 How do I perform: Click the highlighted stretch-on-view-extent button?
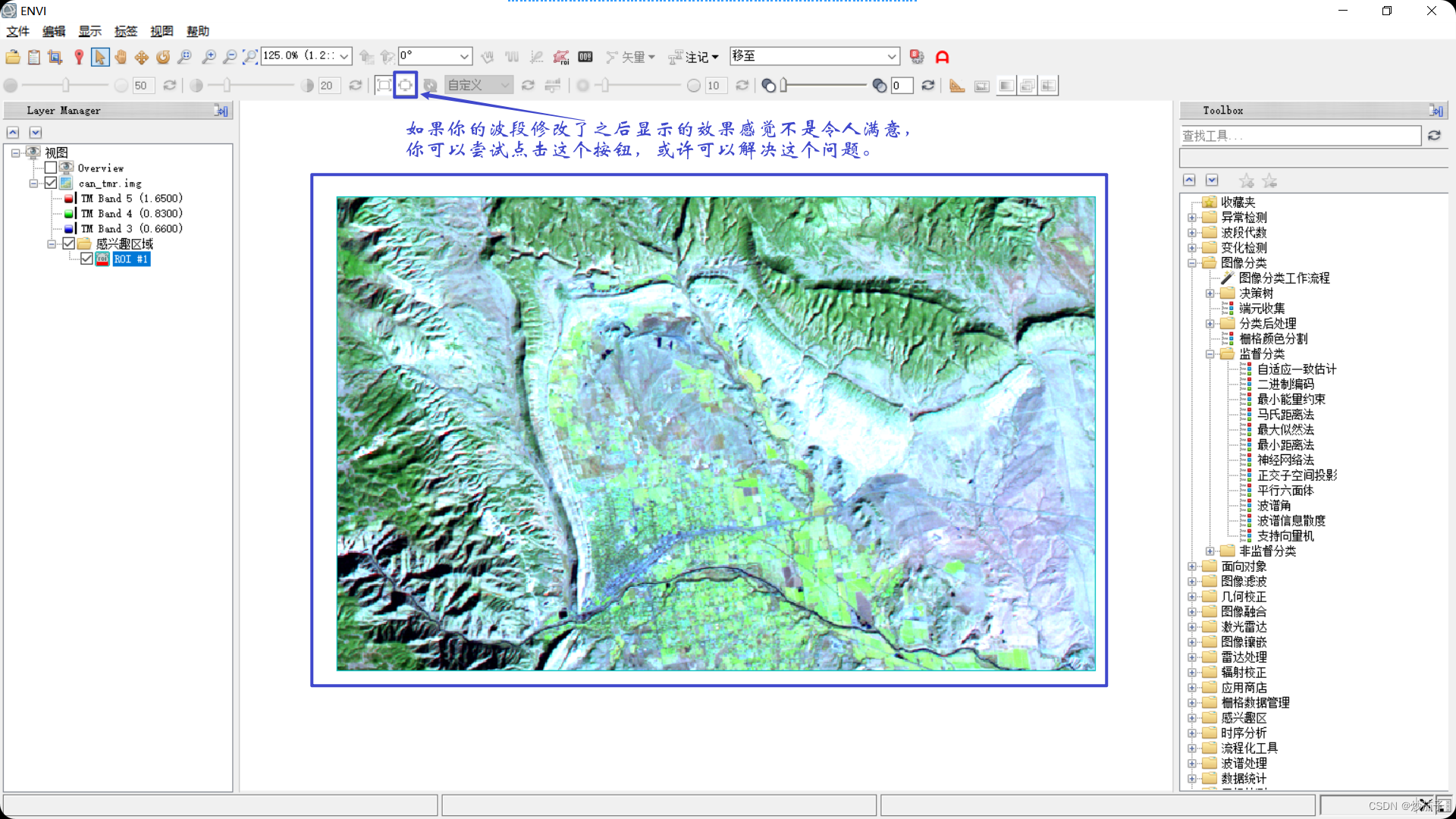point(406,85)
